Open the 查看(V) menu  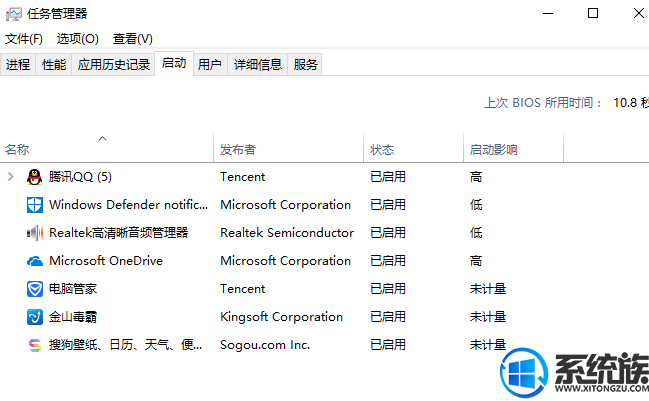(132, 39)
